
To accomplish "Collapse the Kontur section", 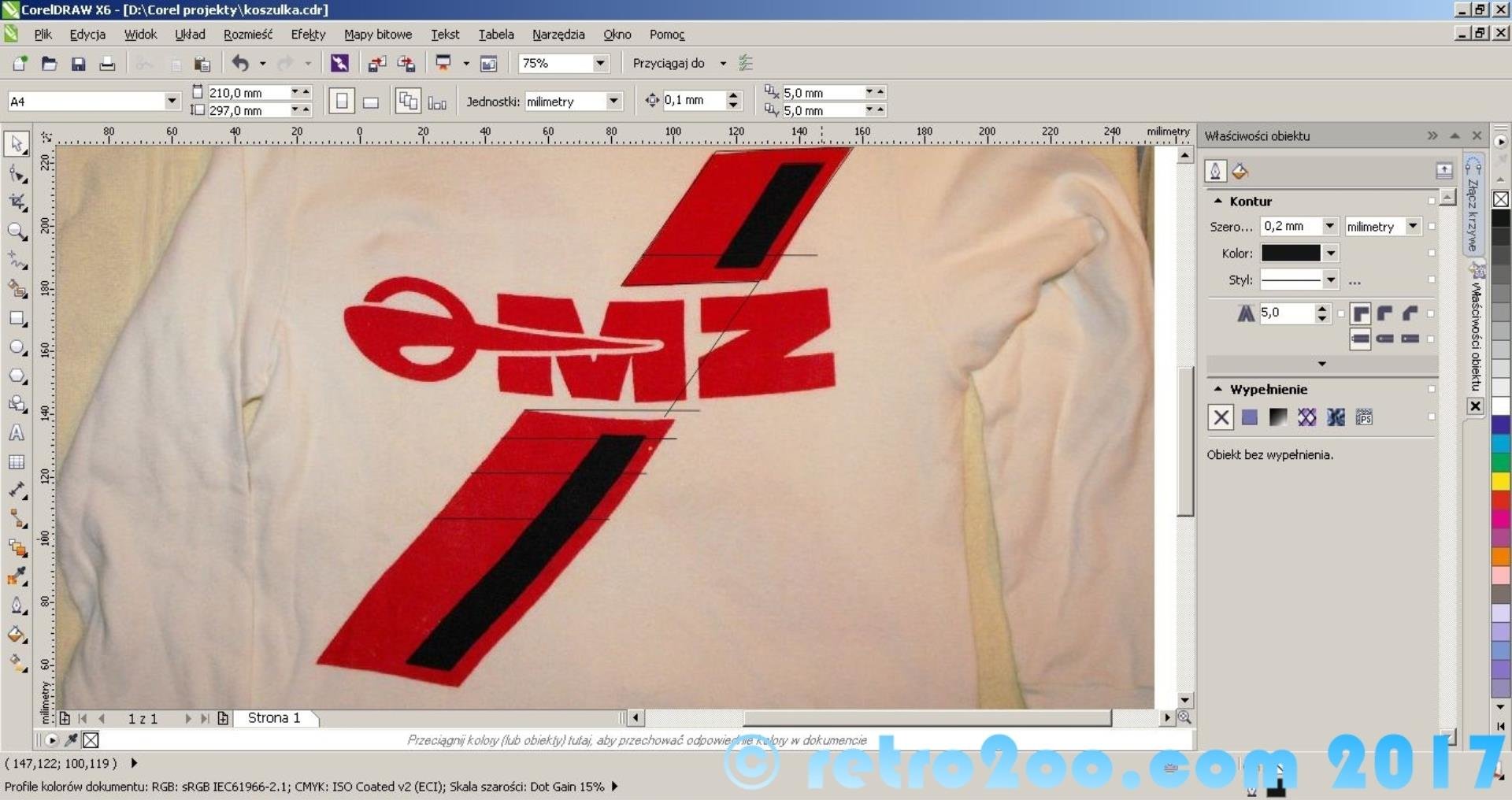I will 1218,202.
